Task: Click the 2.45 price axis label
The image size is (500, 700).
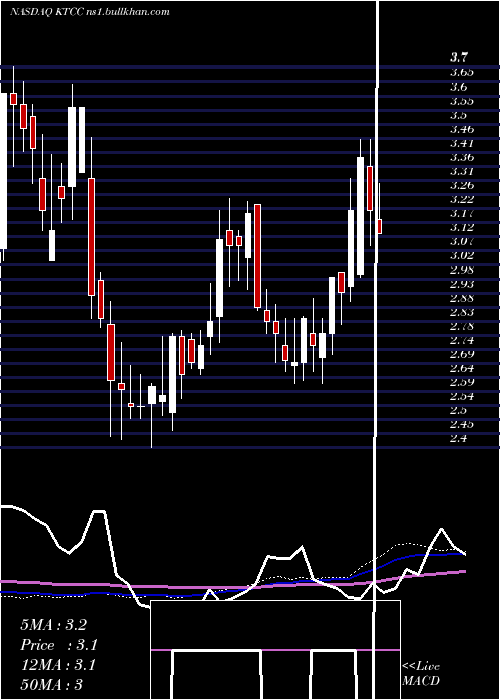Action: coord(462,424)
